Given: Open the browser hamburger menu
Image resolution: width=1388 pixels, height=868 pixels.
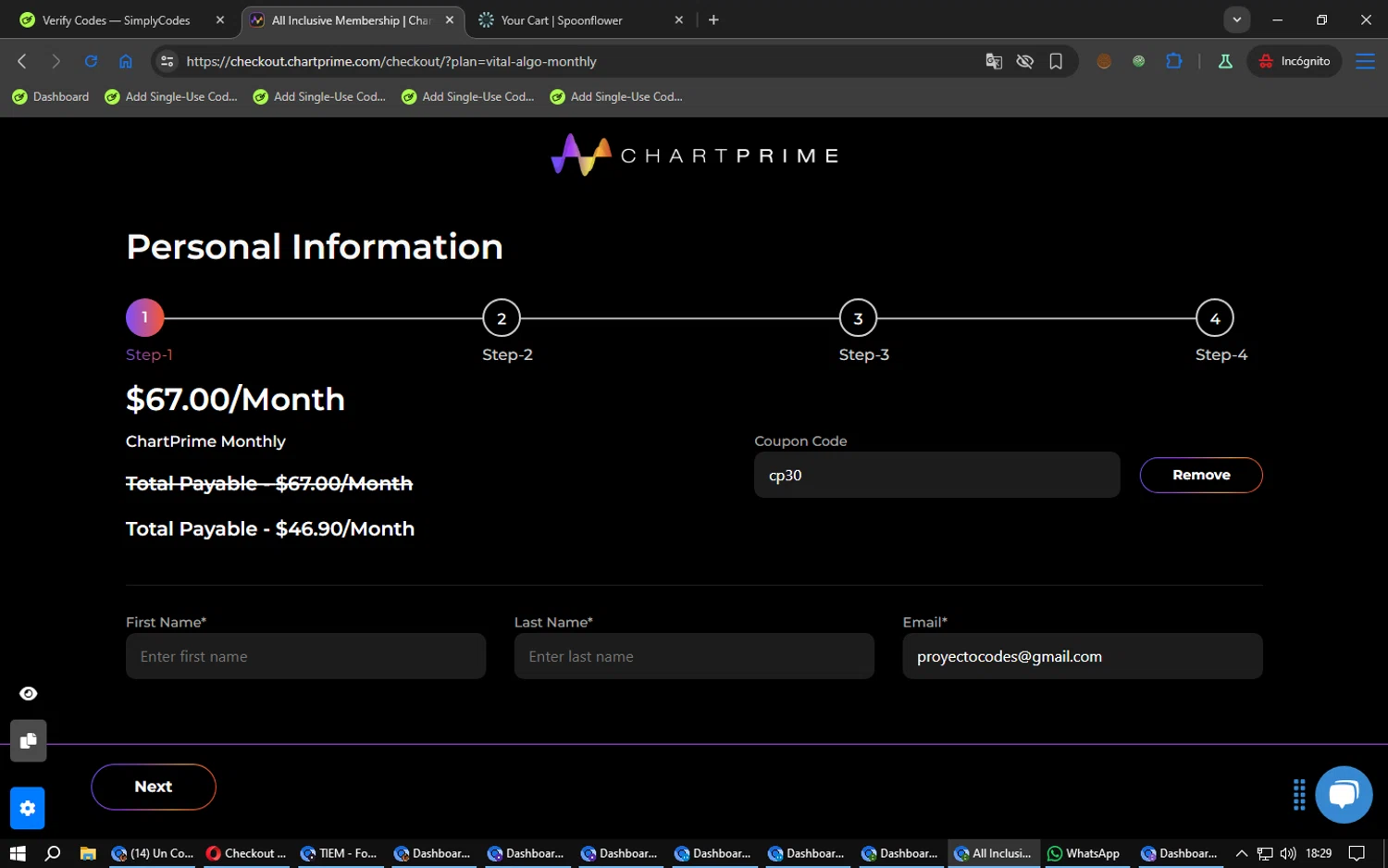Looking at the screenshot, I should 1365,61.
